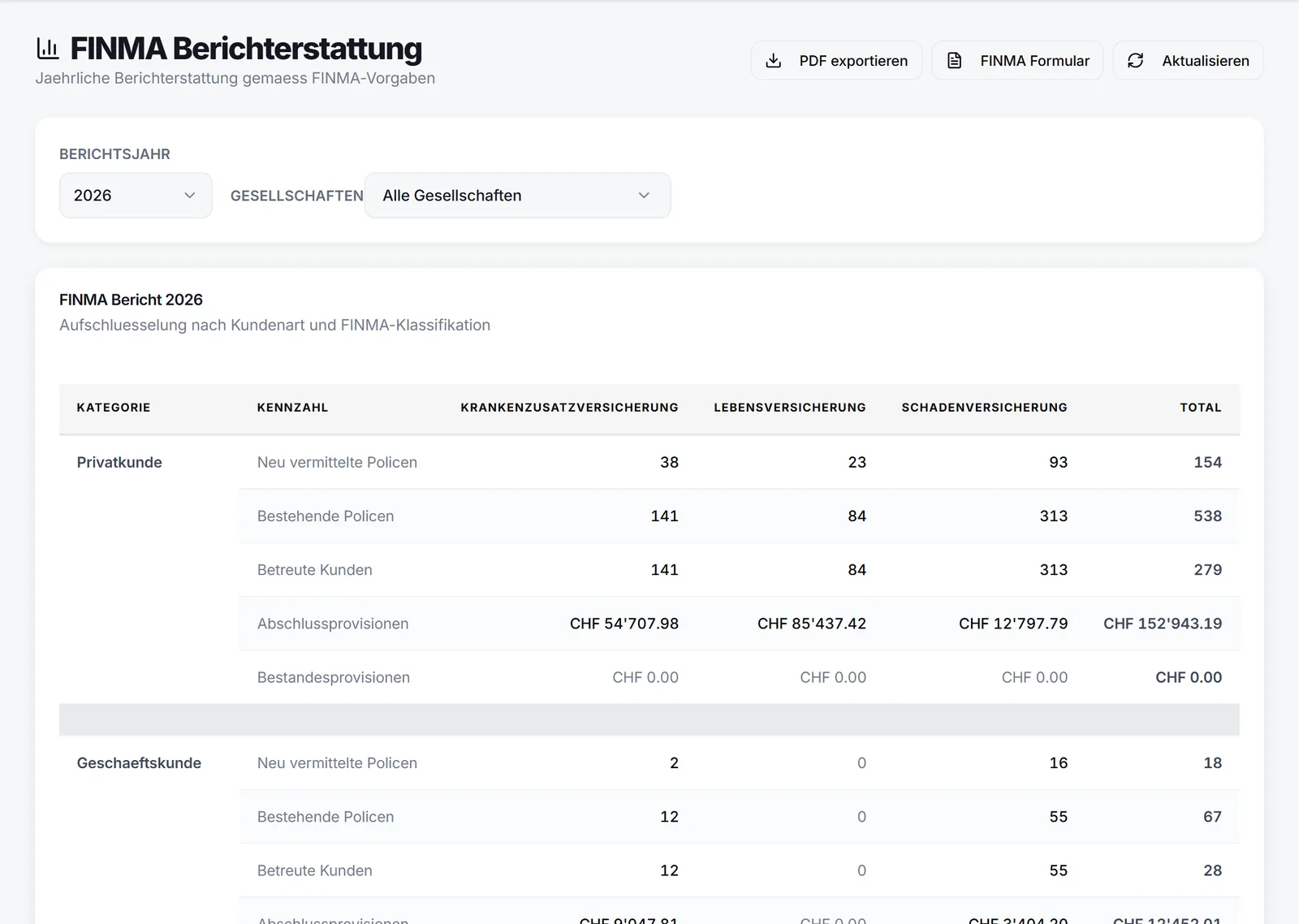
Task: Click Geschaeftskunde Bestehende Policen row label
Action: 326,817
